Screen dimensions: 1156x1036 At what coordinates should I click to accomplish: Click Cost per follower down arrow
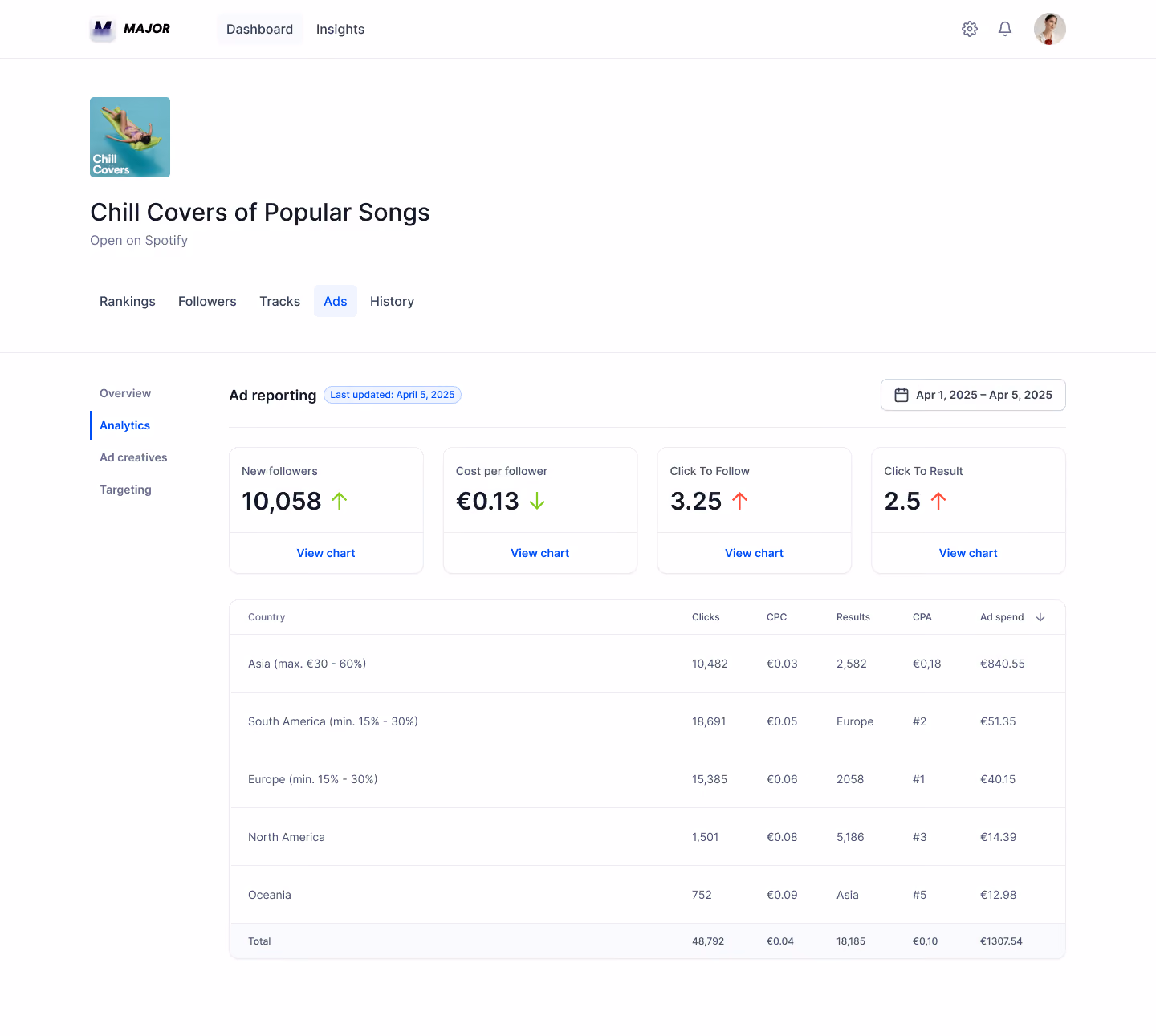tap(537, 501)
